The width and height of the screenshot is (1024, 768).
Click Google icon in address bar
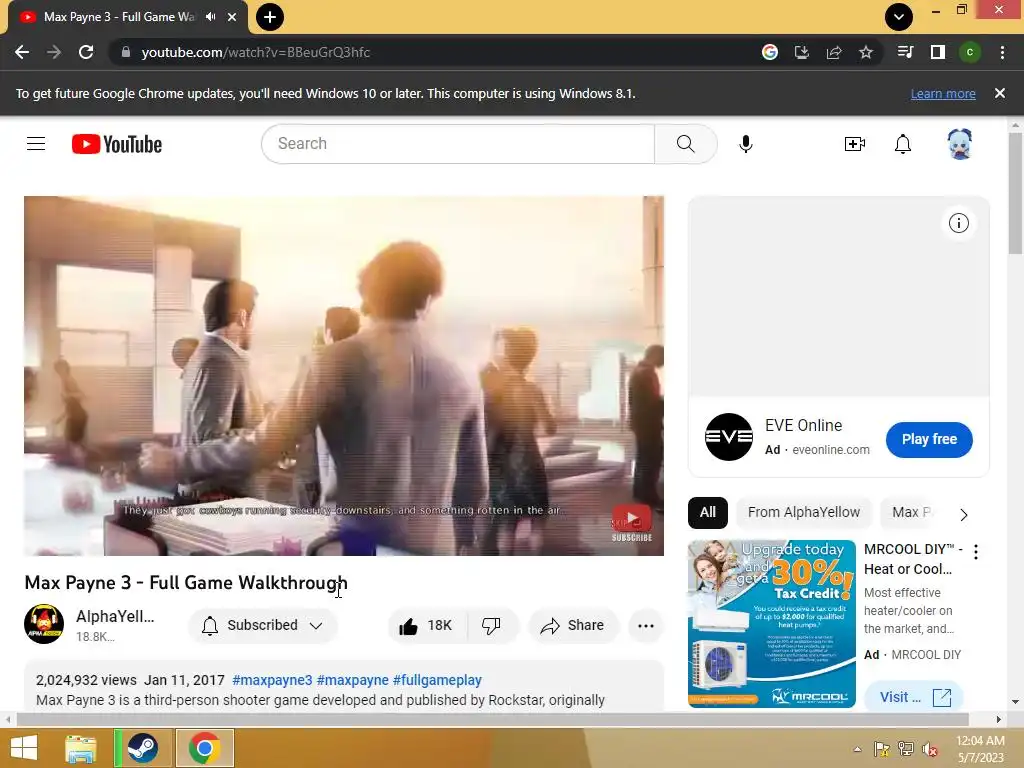[770, 52]
